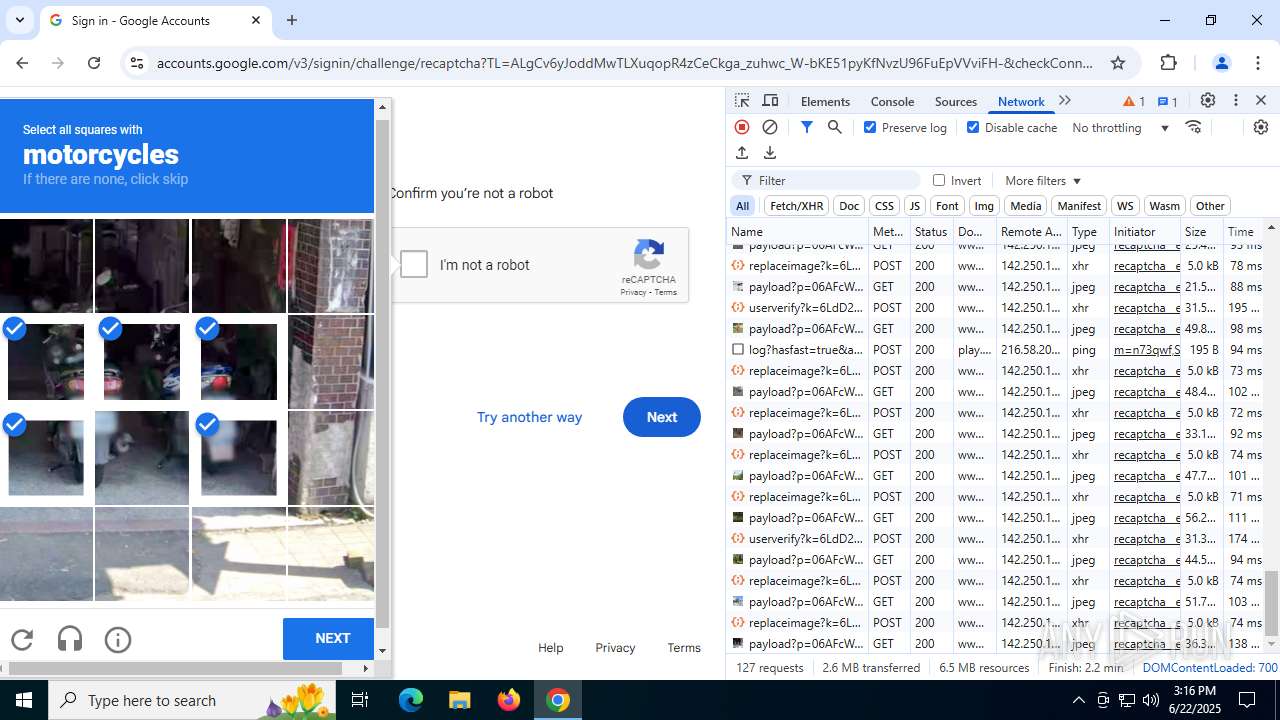Open a new browser tab

(292, 20)
